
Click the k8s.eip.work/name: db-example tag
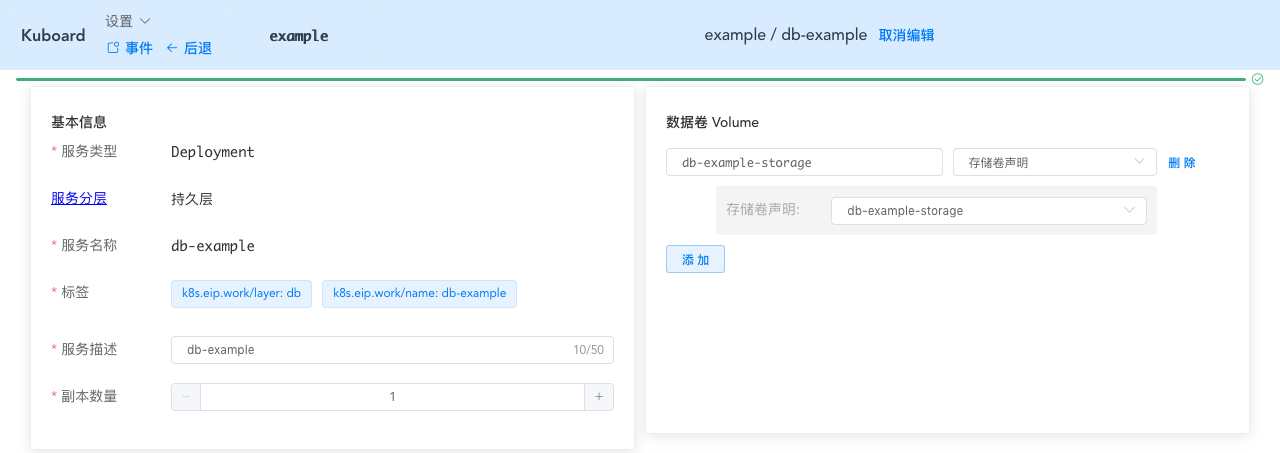pyautogui.click(x=419, y=294)
